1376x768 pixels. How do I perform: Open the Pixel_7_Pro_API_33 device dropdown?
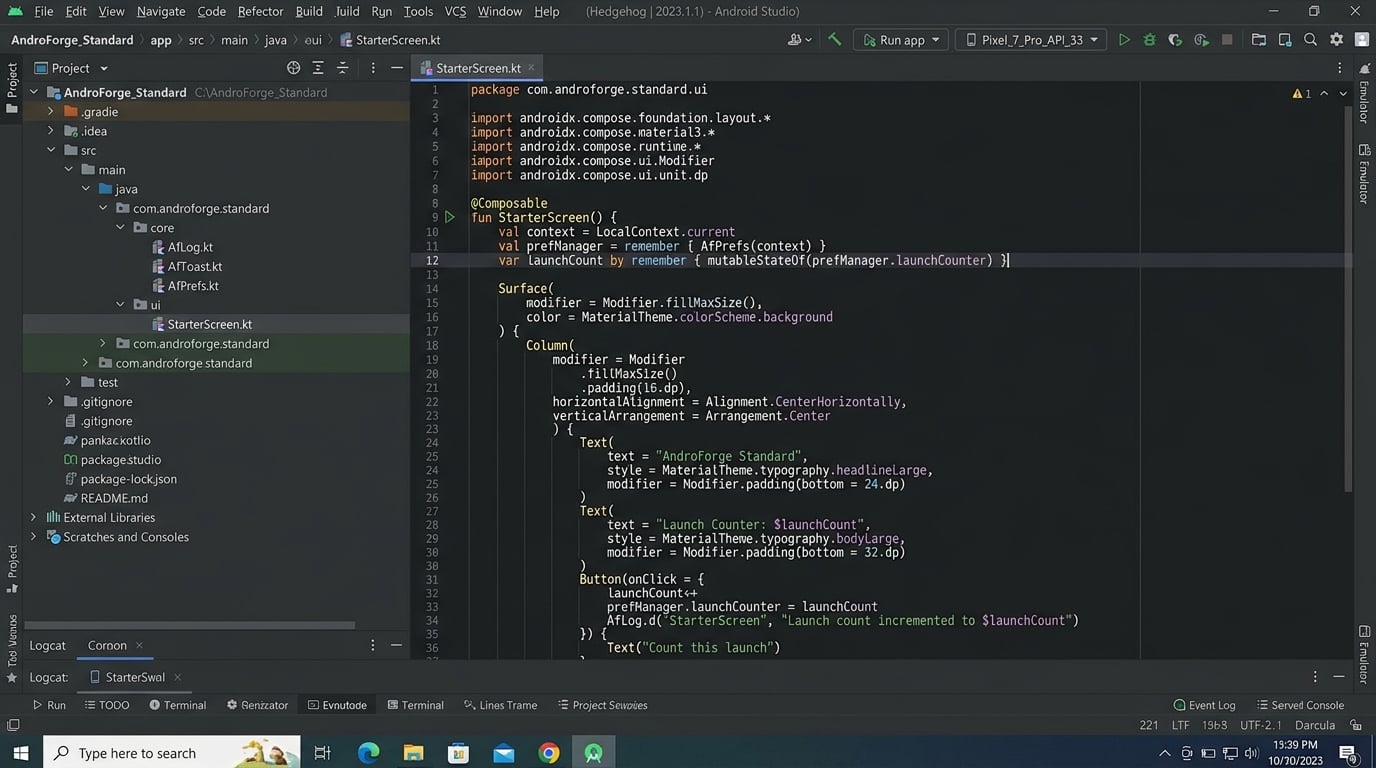[1031, 40]
